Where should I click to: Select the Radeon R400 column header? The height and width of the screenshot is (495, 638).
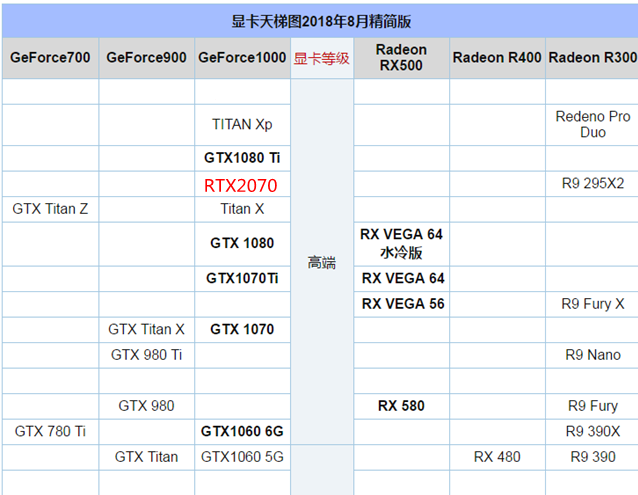click(497, 58)
